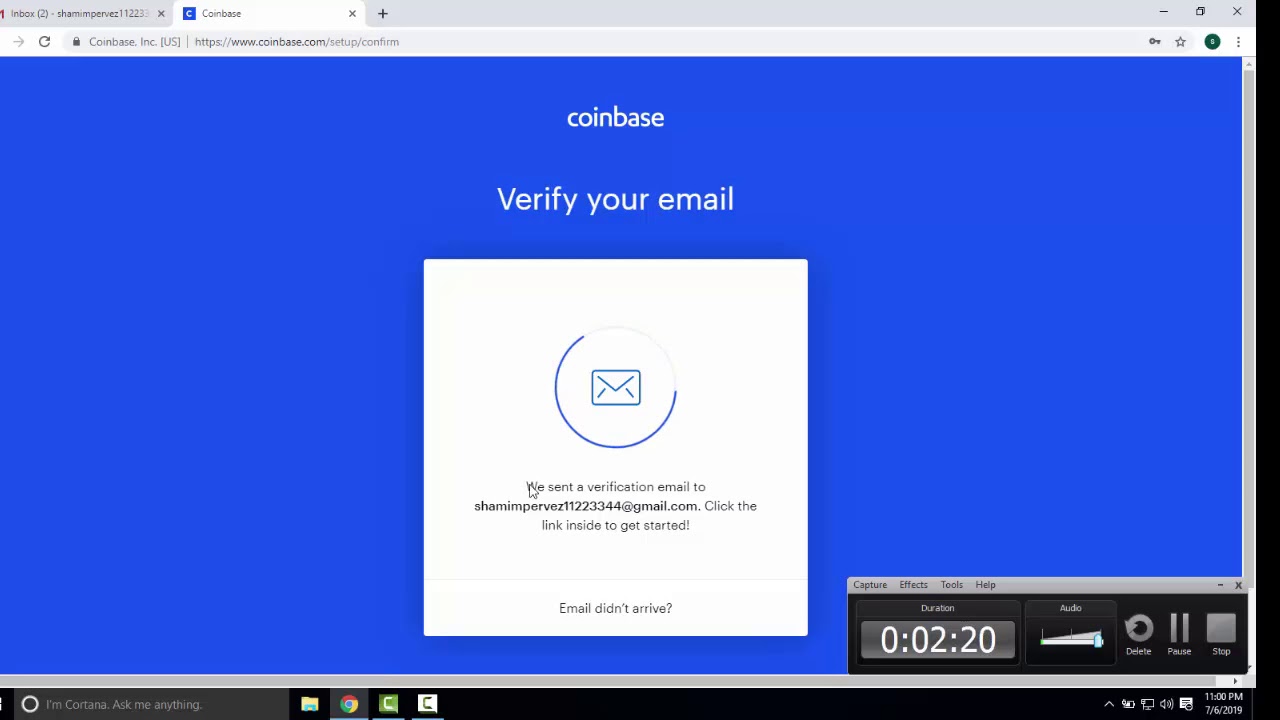Open the recorder Tools menu
The image size is (1280, 720).
click(x=951, y=585)
